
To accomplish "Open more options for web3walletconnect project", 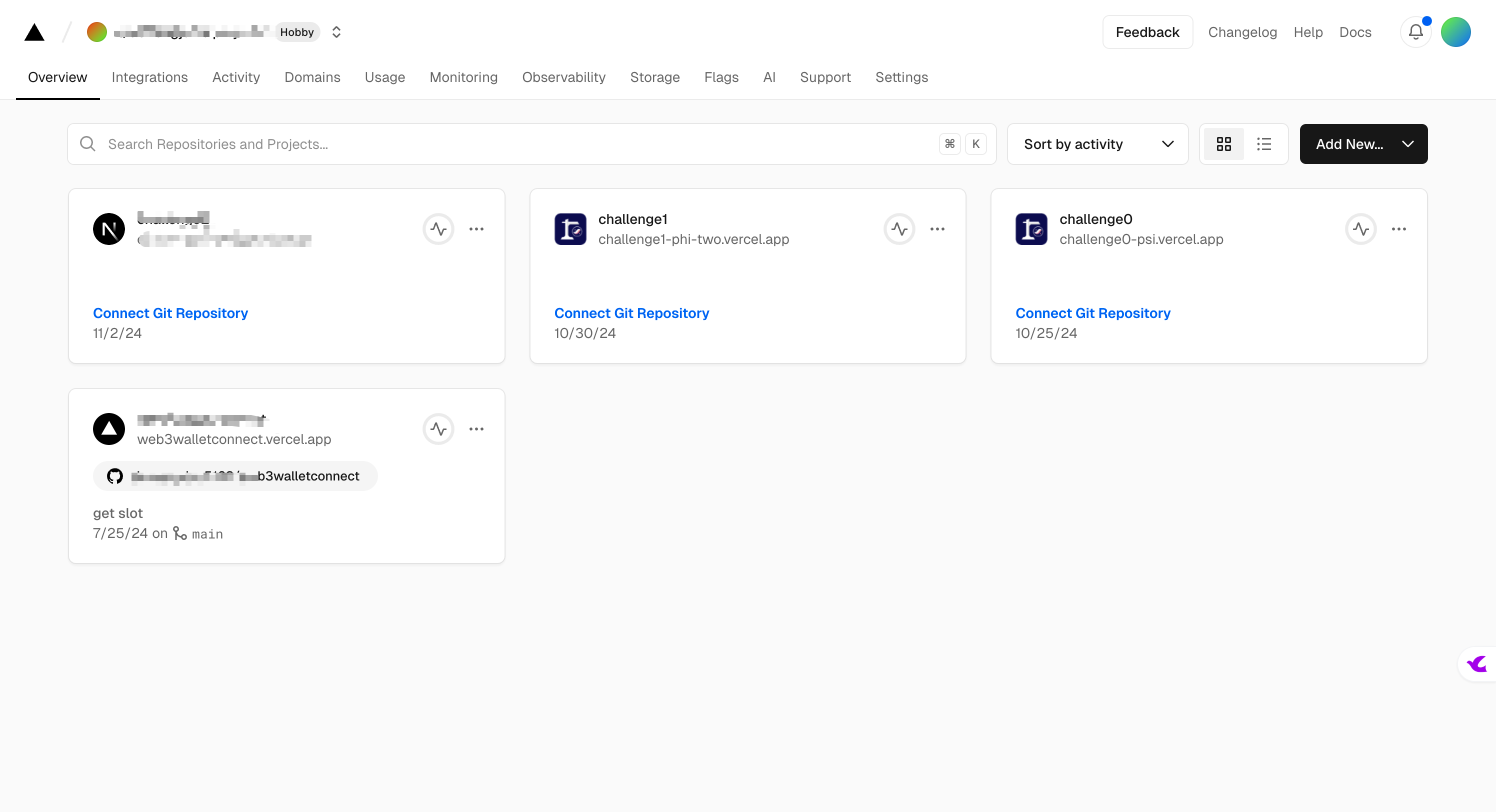I will click(476, 428).
